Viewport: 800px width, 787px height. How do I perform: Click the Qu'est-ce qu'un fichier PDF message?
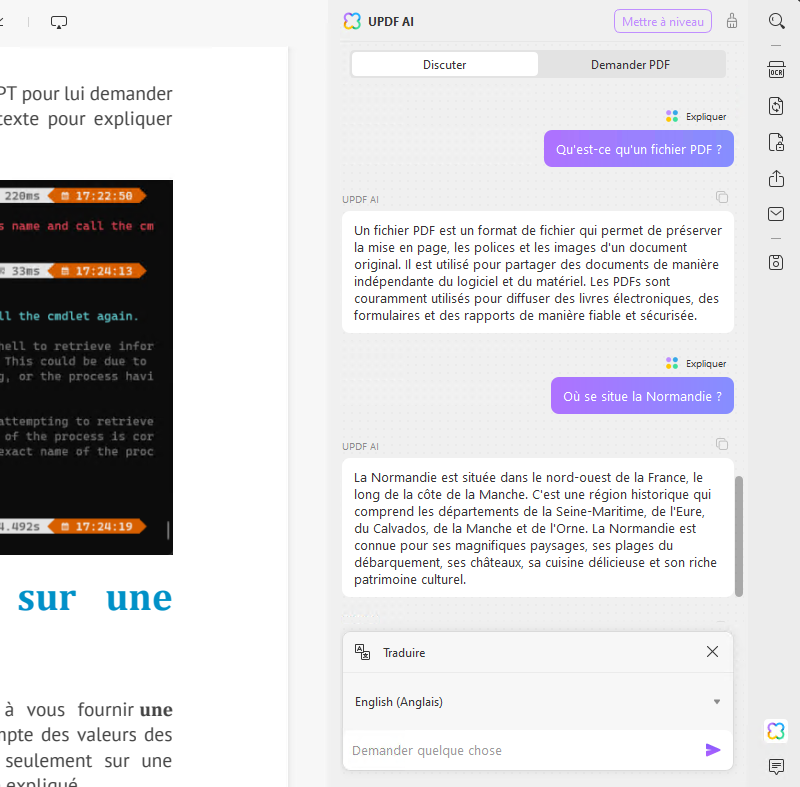tap(639, 149)
